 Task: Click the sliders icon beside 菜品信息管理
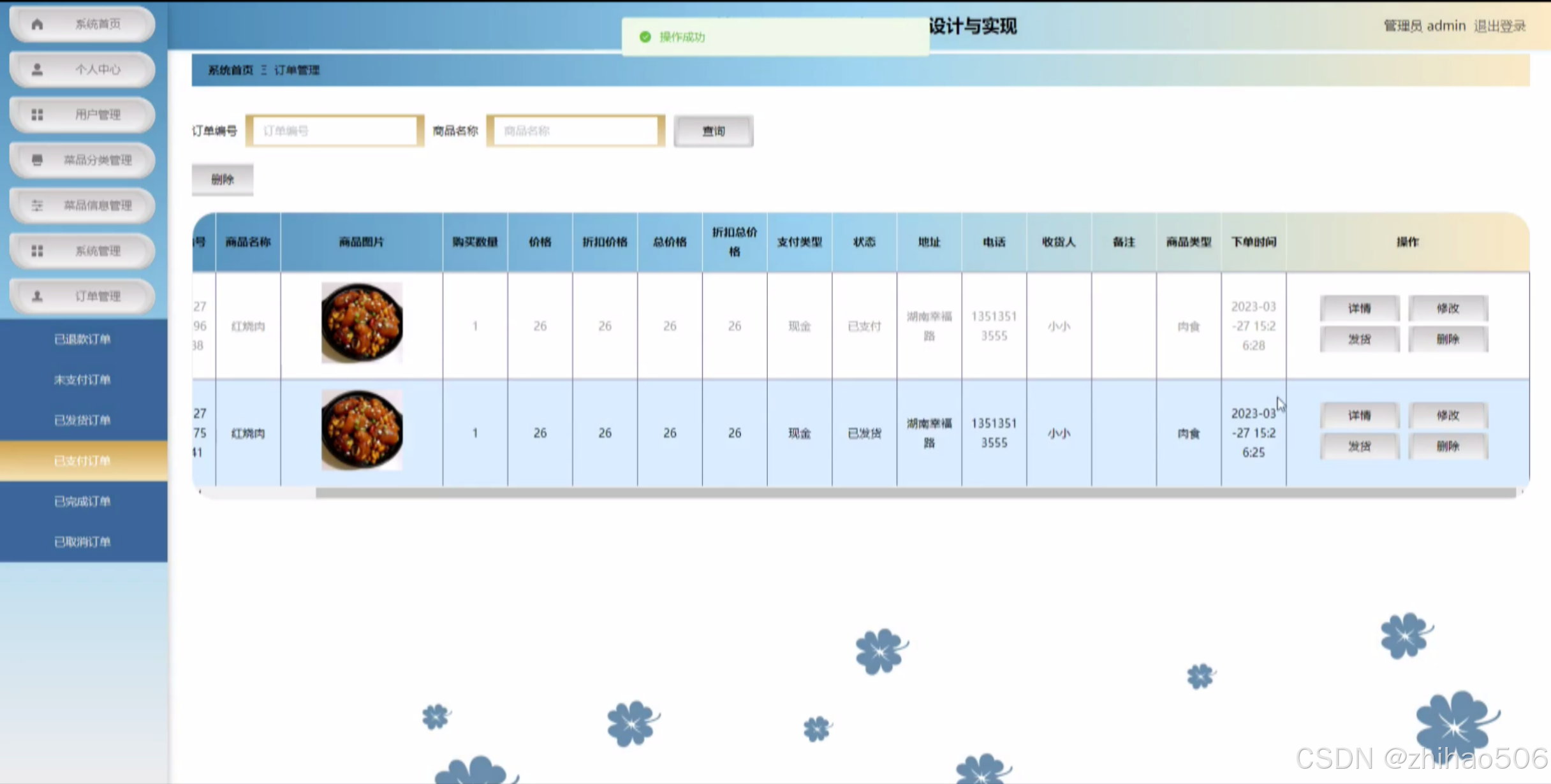pyautogui.click(x=37, y=205)
